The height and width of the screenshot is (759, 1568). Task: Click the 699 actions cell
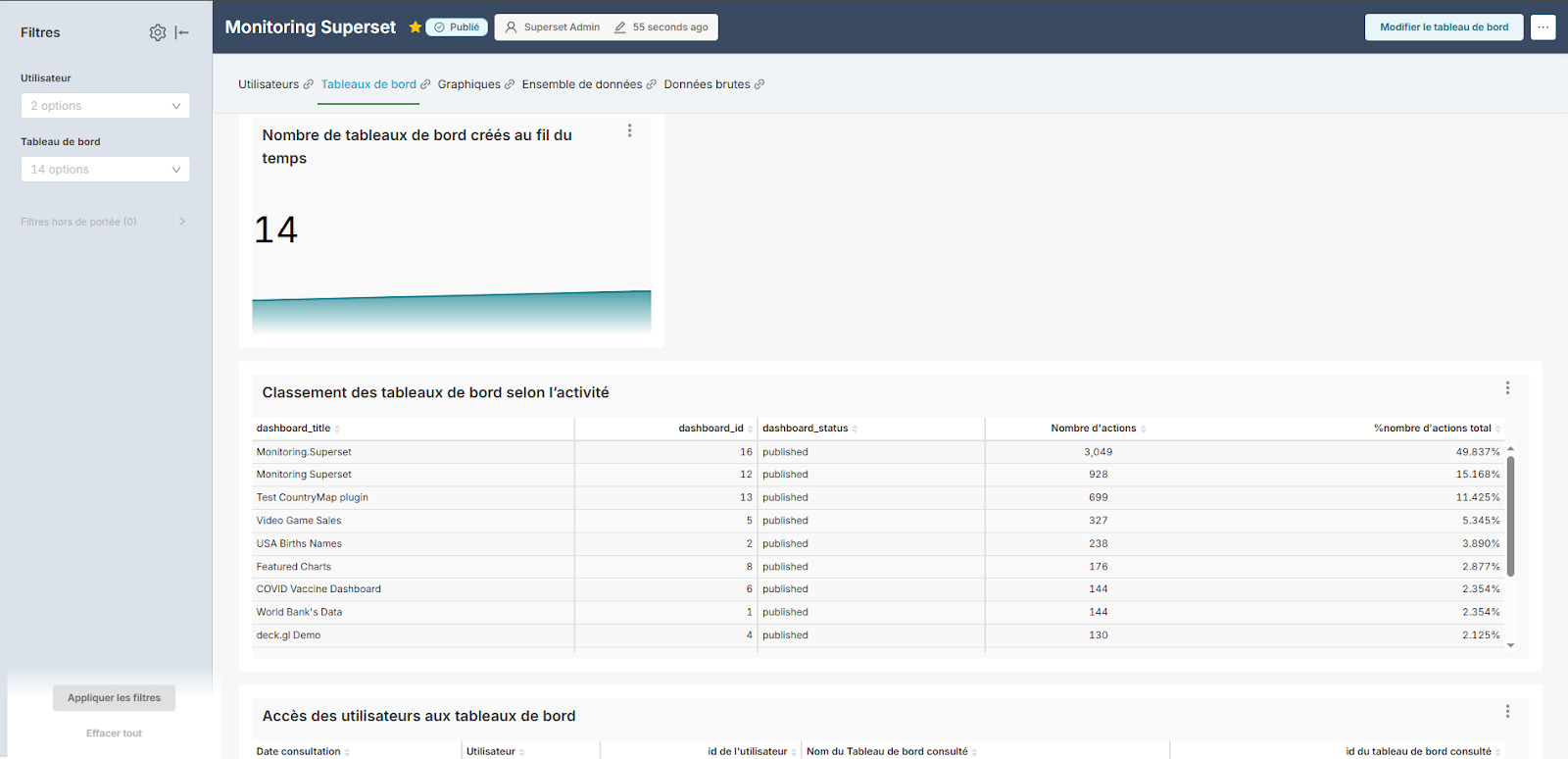pyautogui.click(x=1099, y=497)
